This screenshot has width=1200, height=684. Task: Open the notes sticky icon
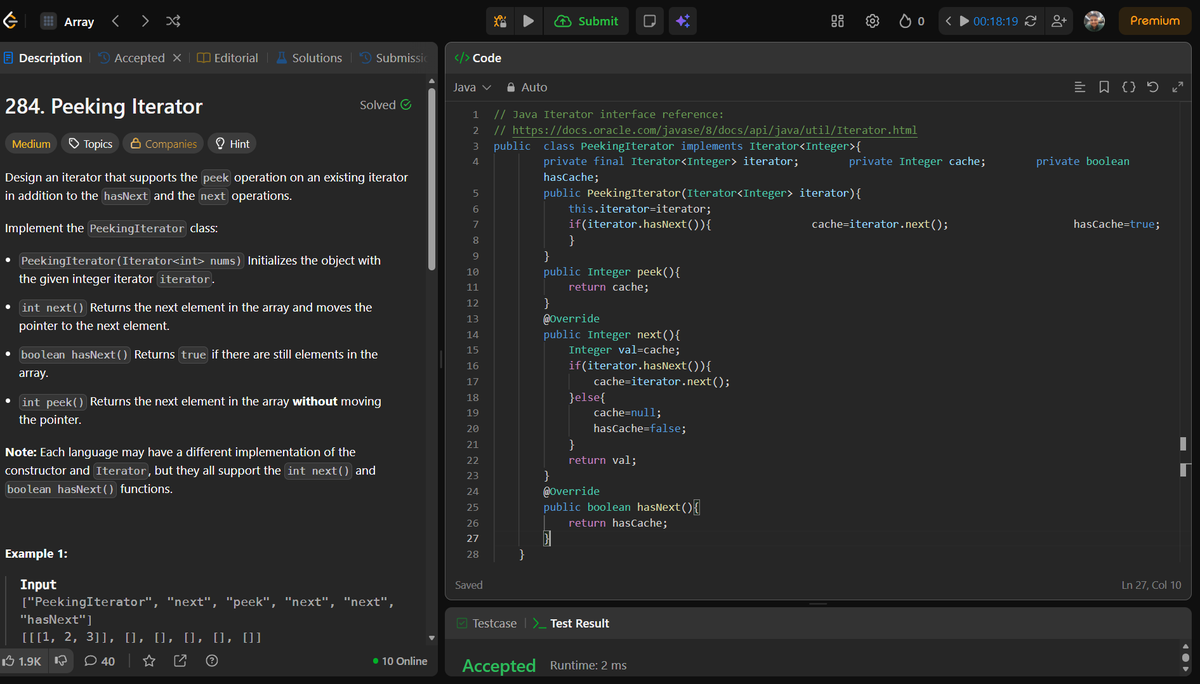coord(649,21)
